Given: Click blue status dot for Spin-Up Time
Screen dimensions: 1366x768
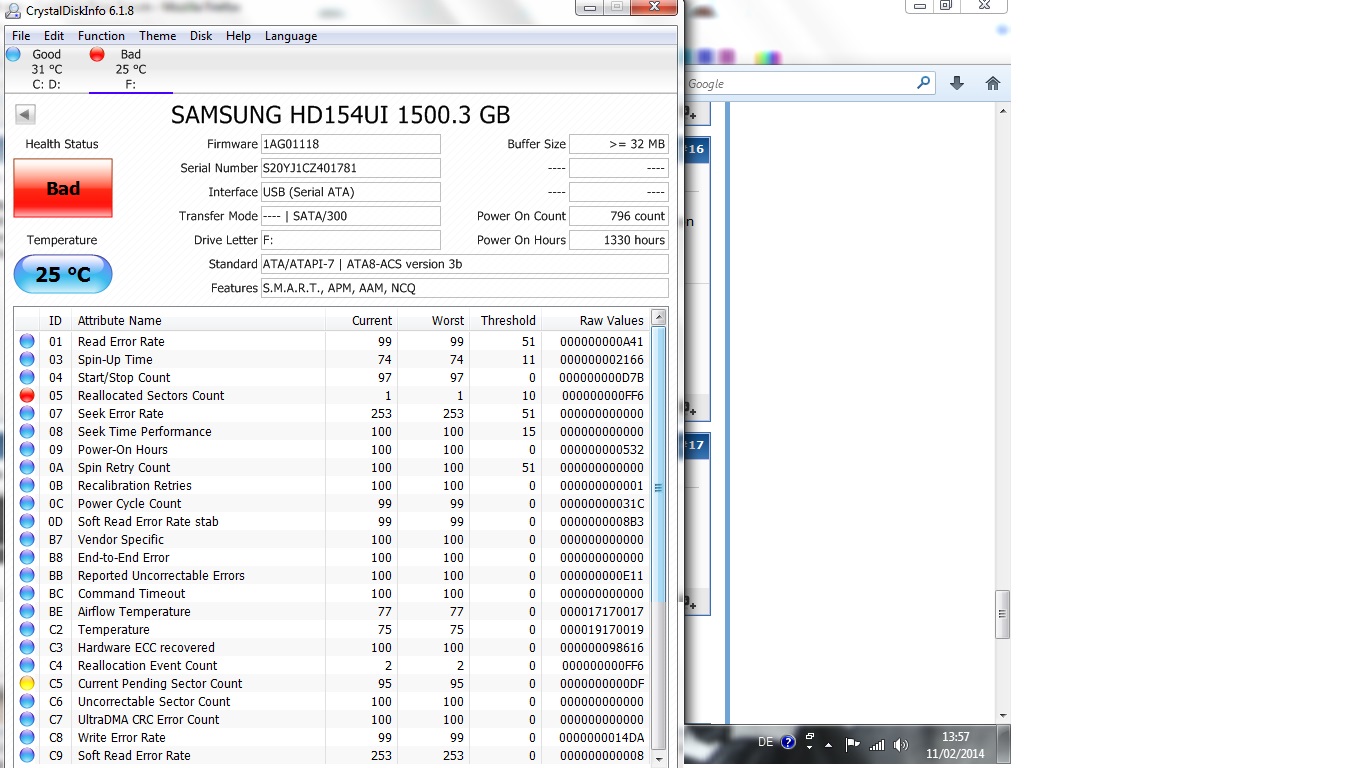Looking at the screenshot, I should [x=27, y=360].
